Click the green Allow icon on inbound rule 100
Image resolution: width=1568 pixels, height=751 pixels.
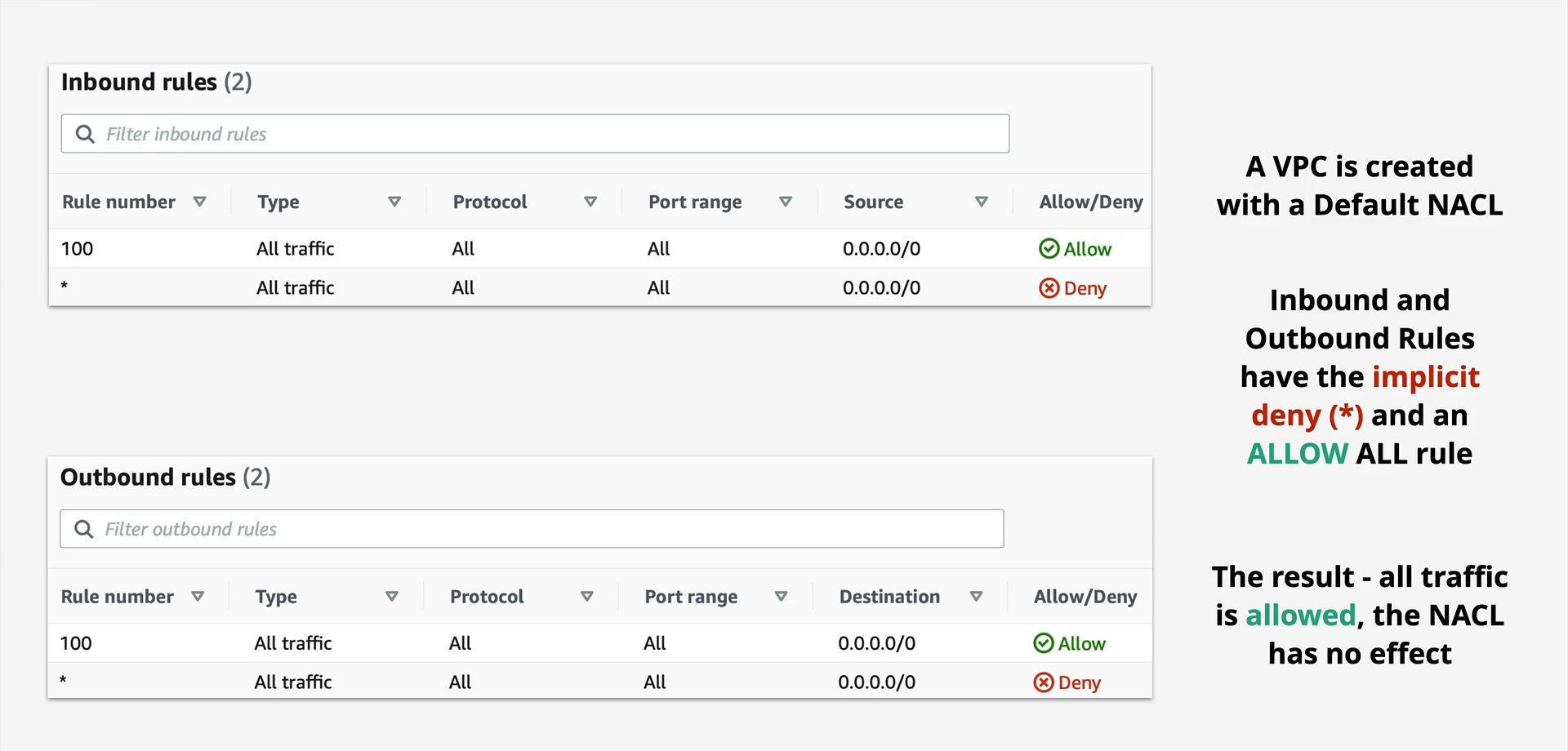tap(1050, 248)
